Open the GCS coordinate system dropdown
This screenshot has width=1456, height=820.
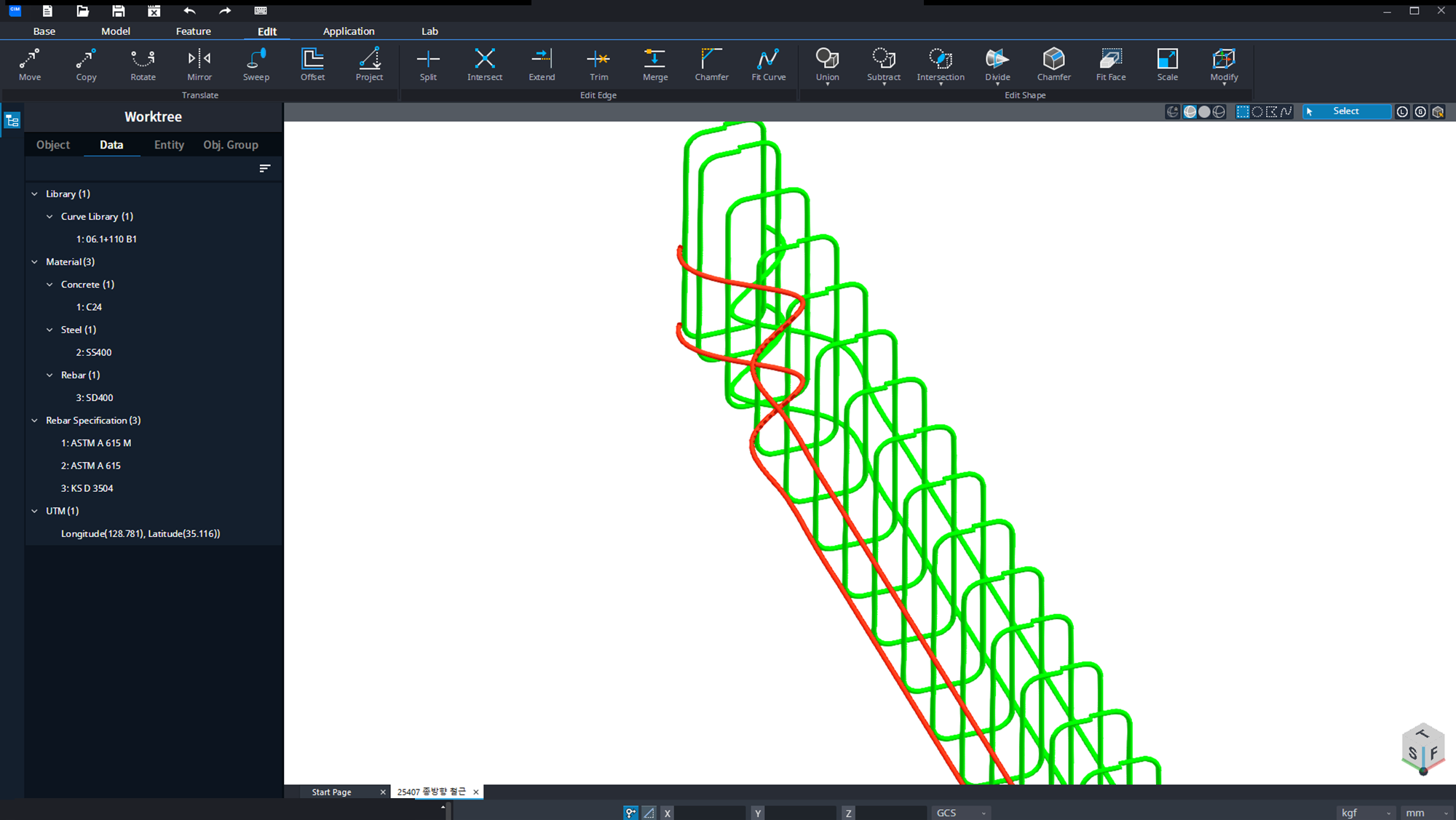click(961, 813)
